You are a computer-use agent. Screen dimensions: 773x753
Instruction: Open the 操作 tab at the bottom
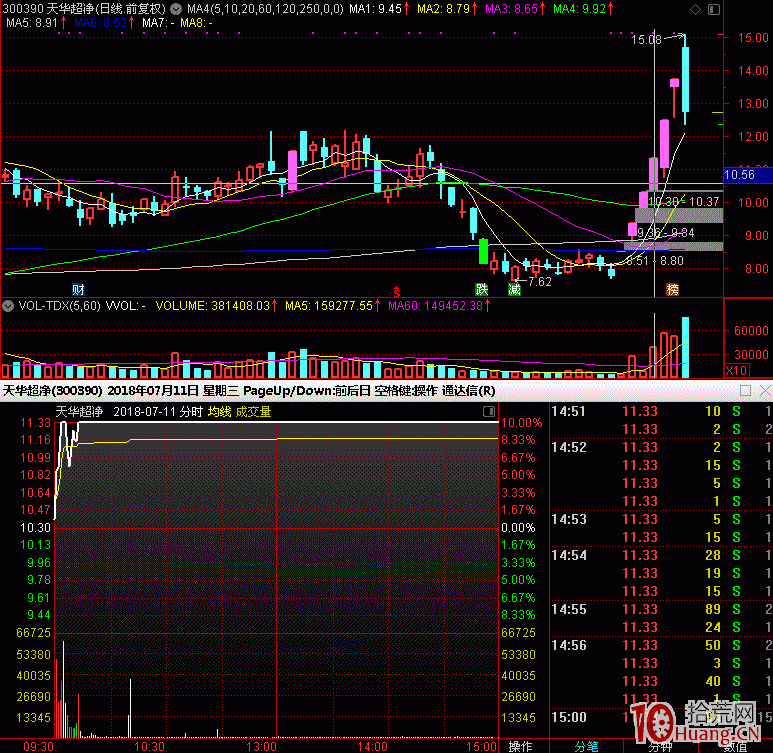[520, 747]
